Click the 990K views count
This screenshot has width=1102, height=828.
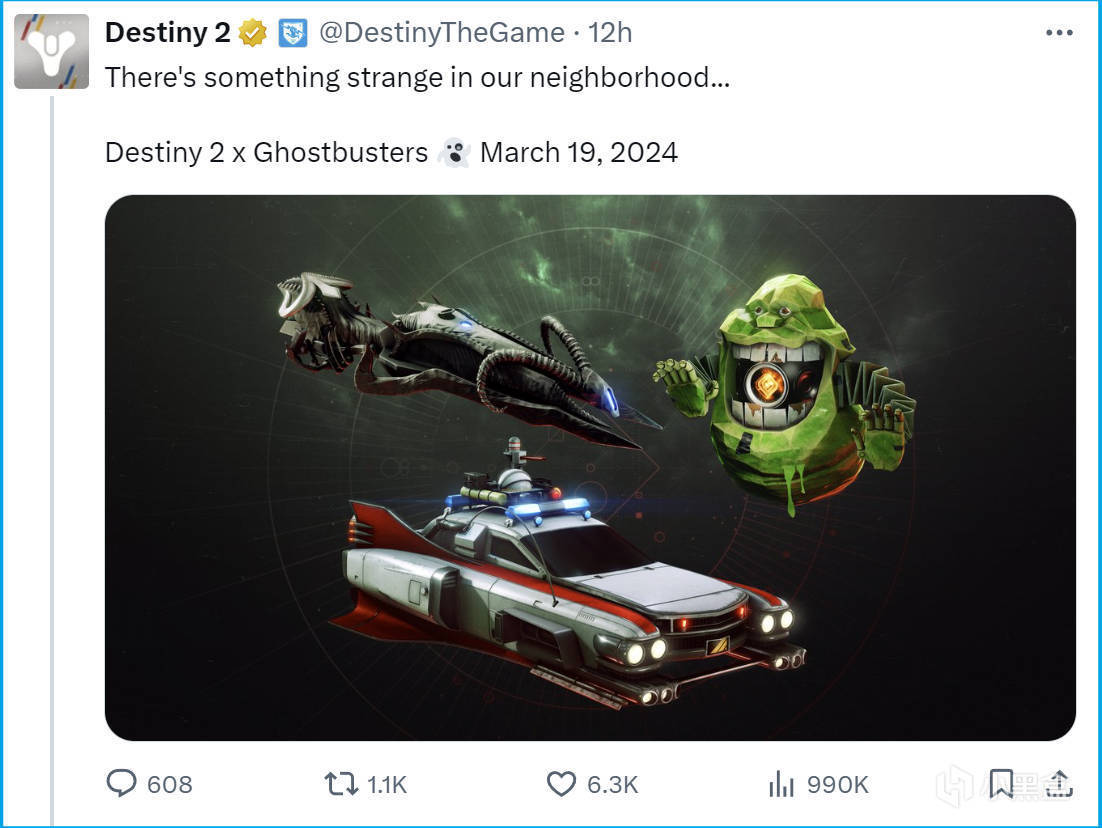point(838,784)
